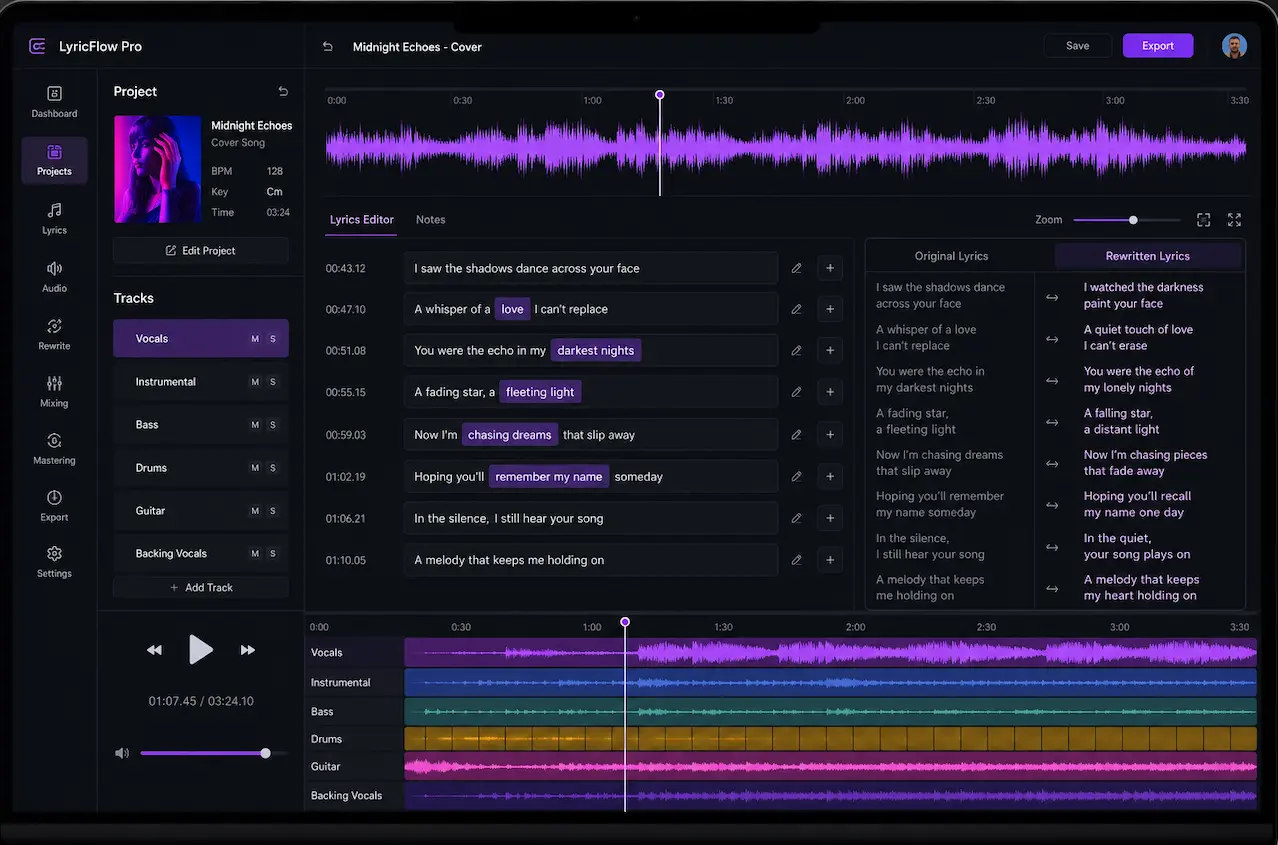This screenshot has height=845, width=1278.
Task: Mute the Vocals track
Action: click(255, 339)
